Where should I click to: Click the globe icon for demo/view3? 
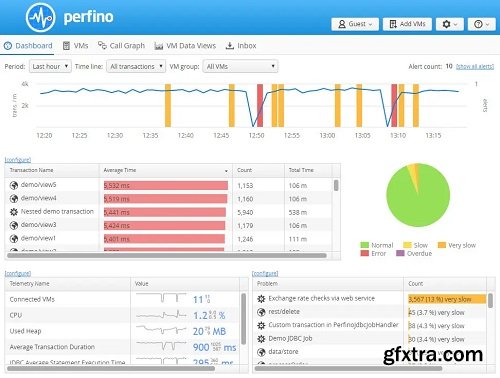pos(14,225)
